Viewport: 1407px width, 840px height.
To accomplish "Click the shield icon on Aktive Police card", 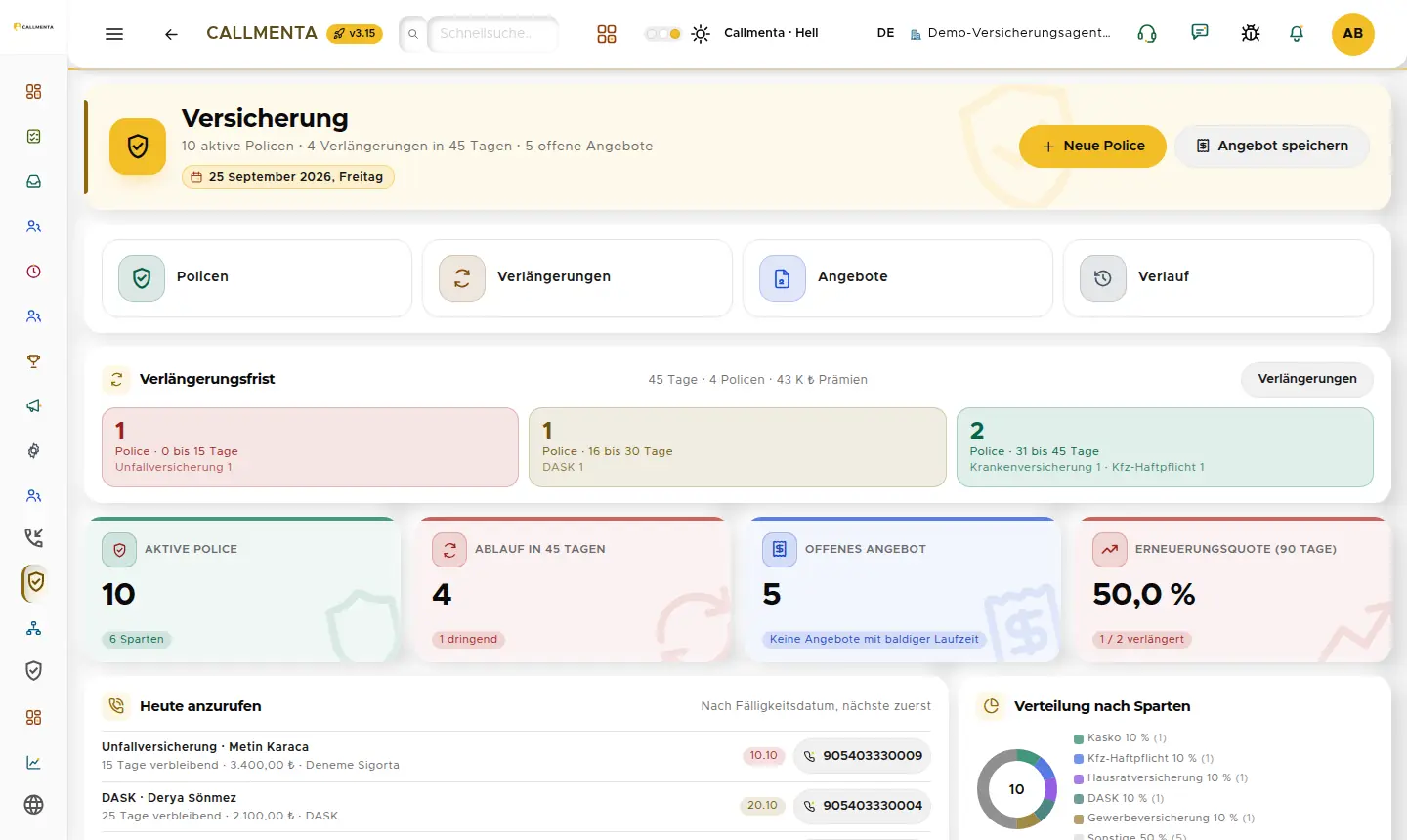I will pos(119,550).
